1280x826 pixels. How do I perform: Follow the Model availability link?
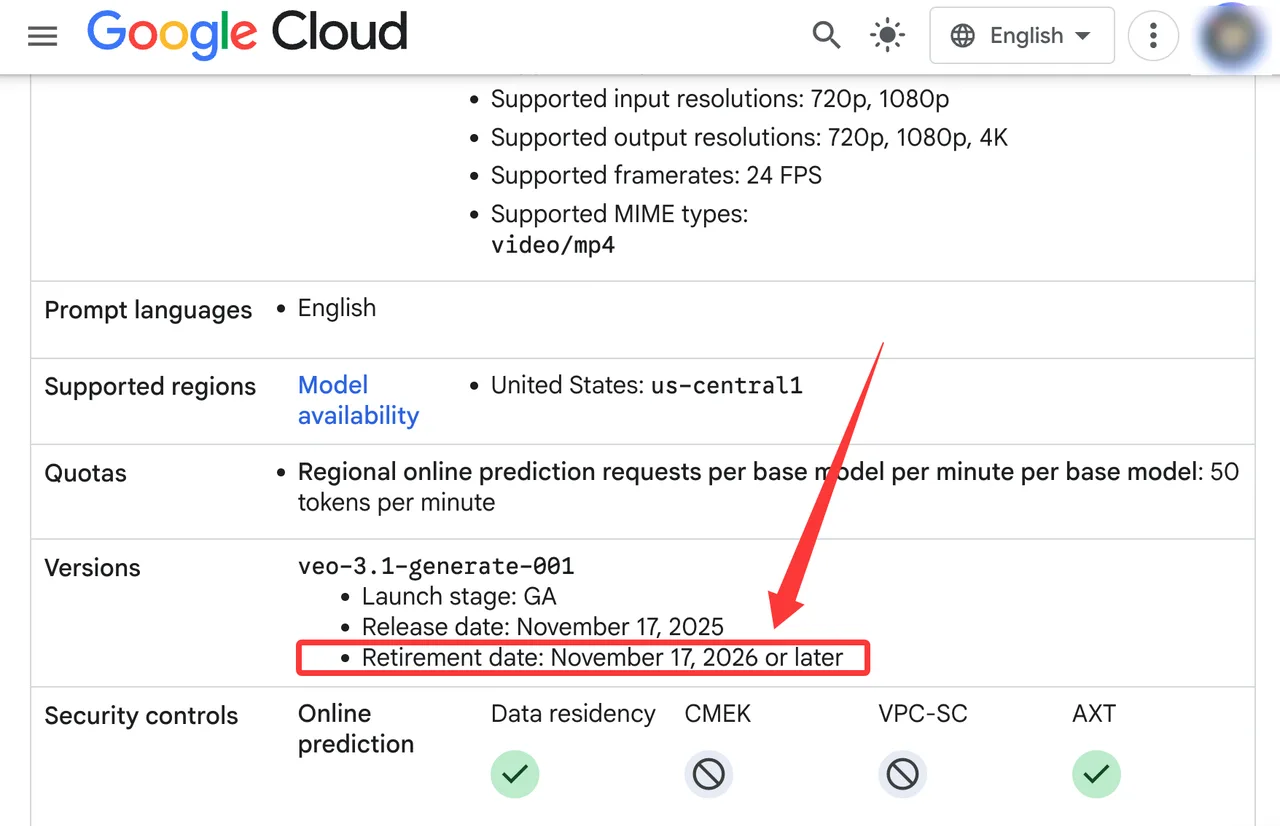358,400
